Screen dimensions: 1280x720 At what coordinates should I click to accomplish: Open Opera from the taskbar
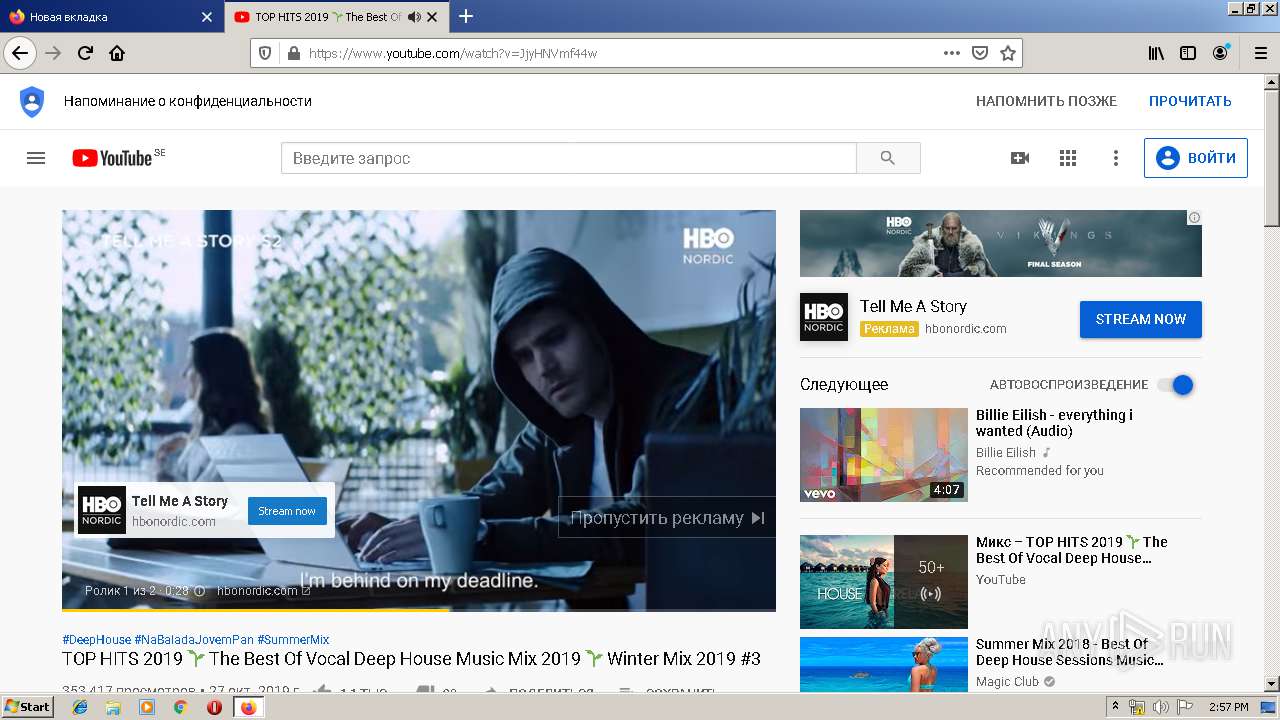[214, 707]
